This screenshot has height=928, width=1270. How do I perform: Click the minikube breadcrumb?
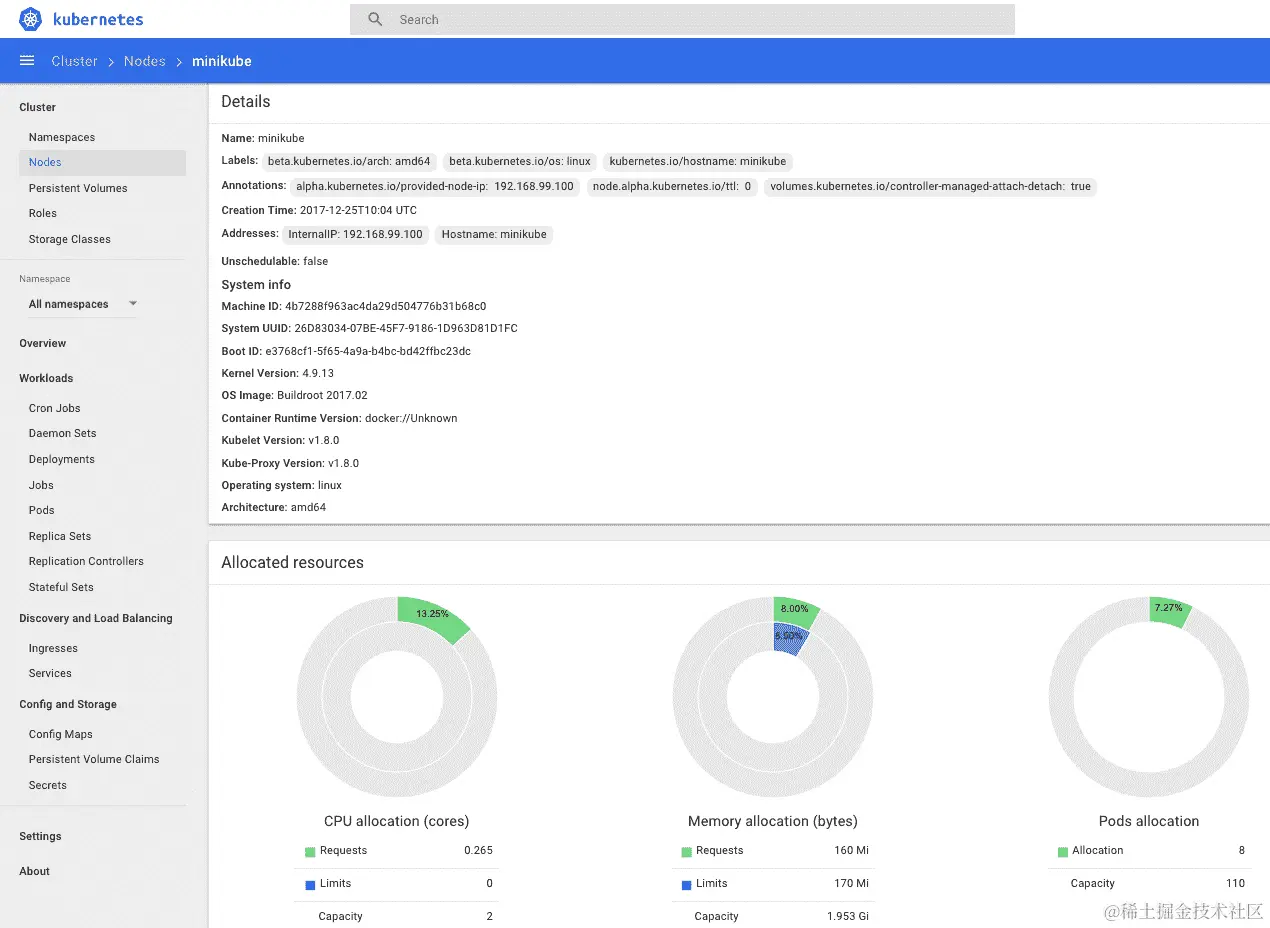pos(222,61)
